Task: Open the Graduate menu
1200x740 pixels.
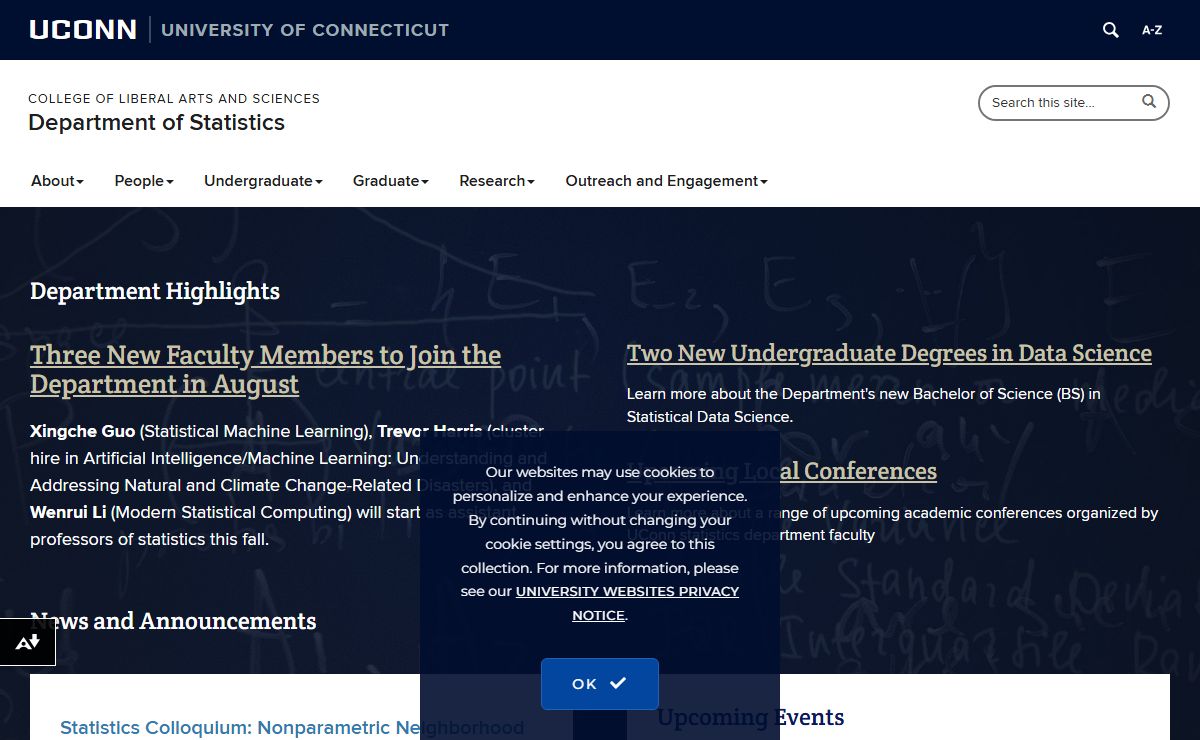Action: coord(390,181)
